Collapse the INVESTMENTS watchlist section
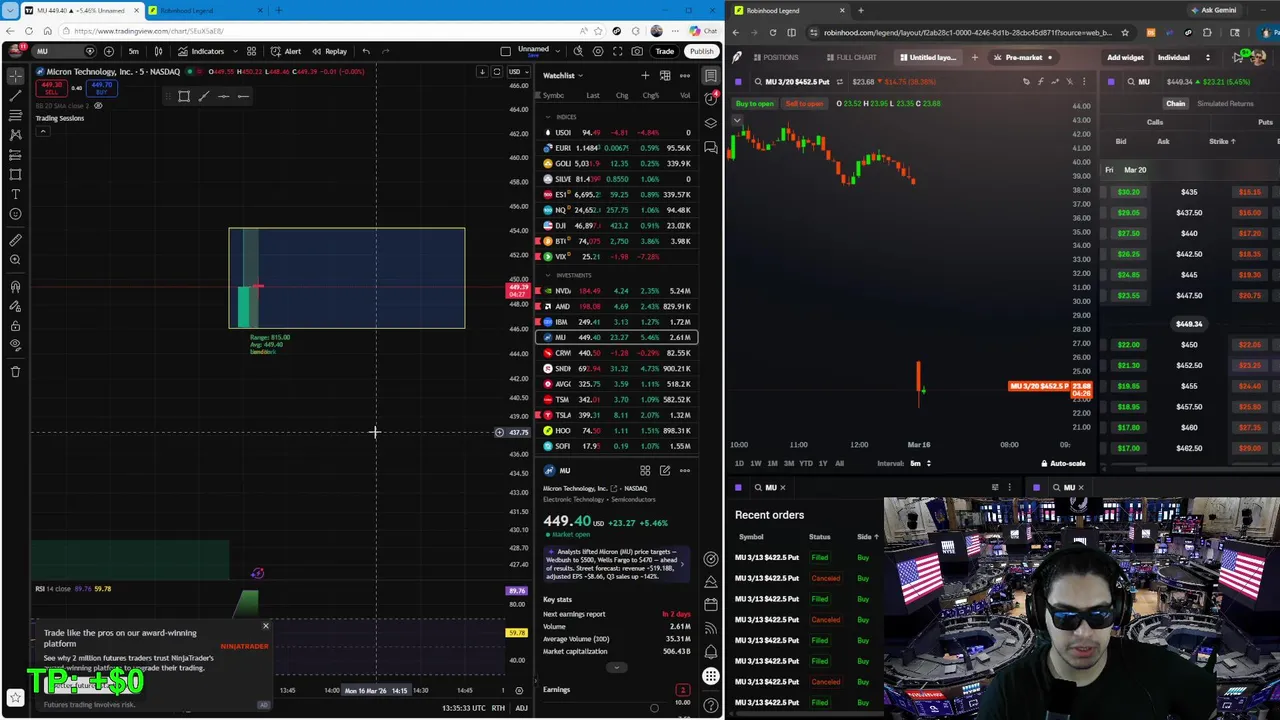 coord(548,275)
